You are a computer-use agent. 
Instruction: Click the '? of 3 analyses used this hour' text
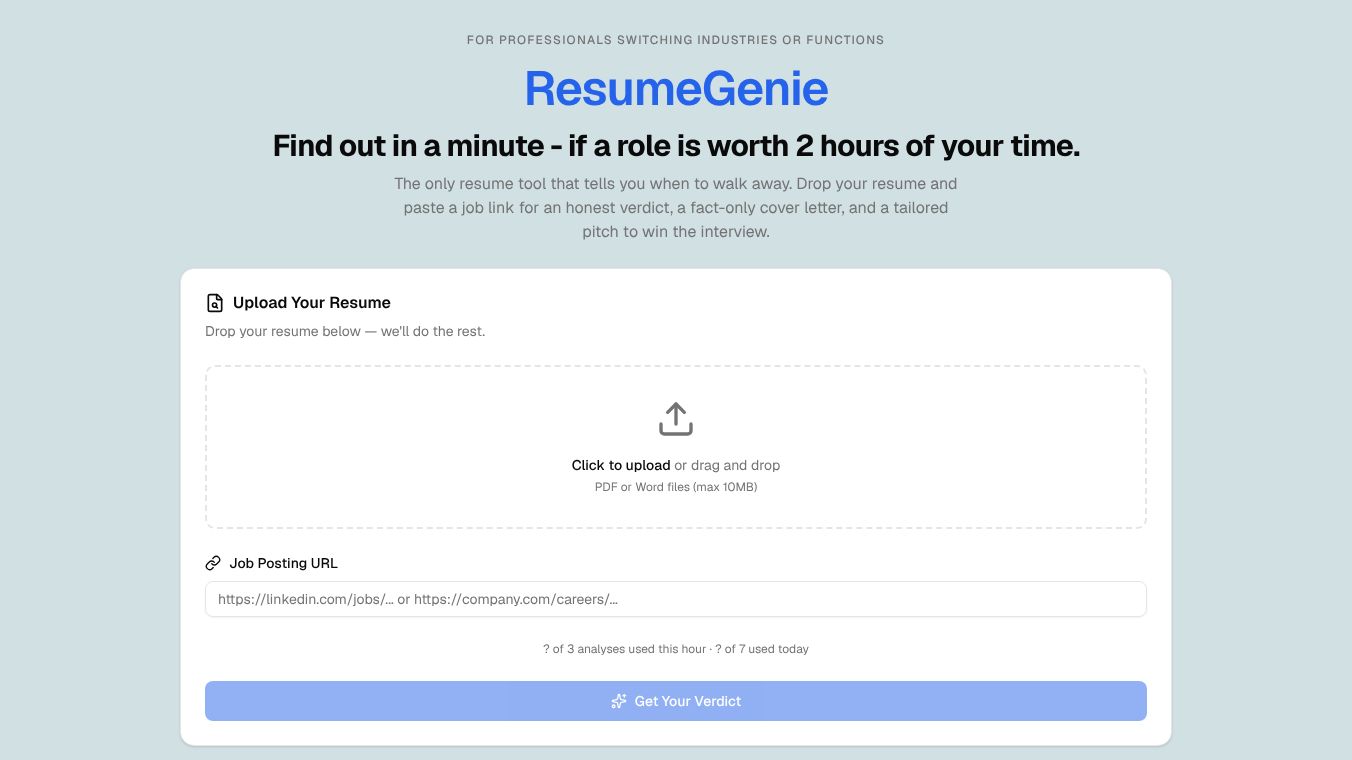tap(625, 649)
